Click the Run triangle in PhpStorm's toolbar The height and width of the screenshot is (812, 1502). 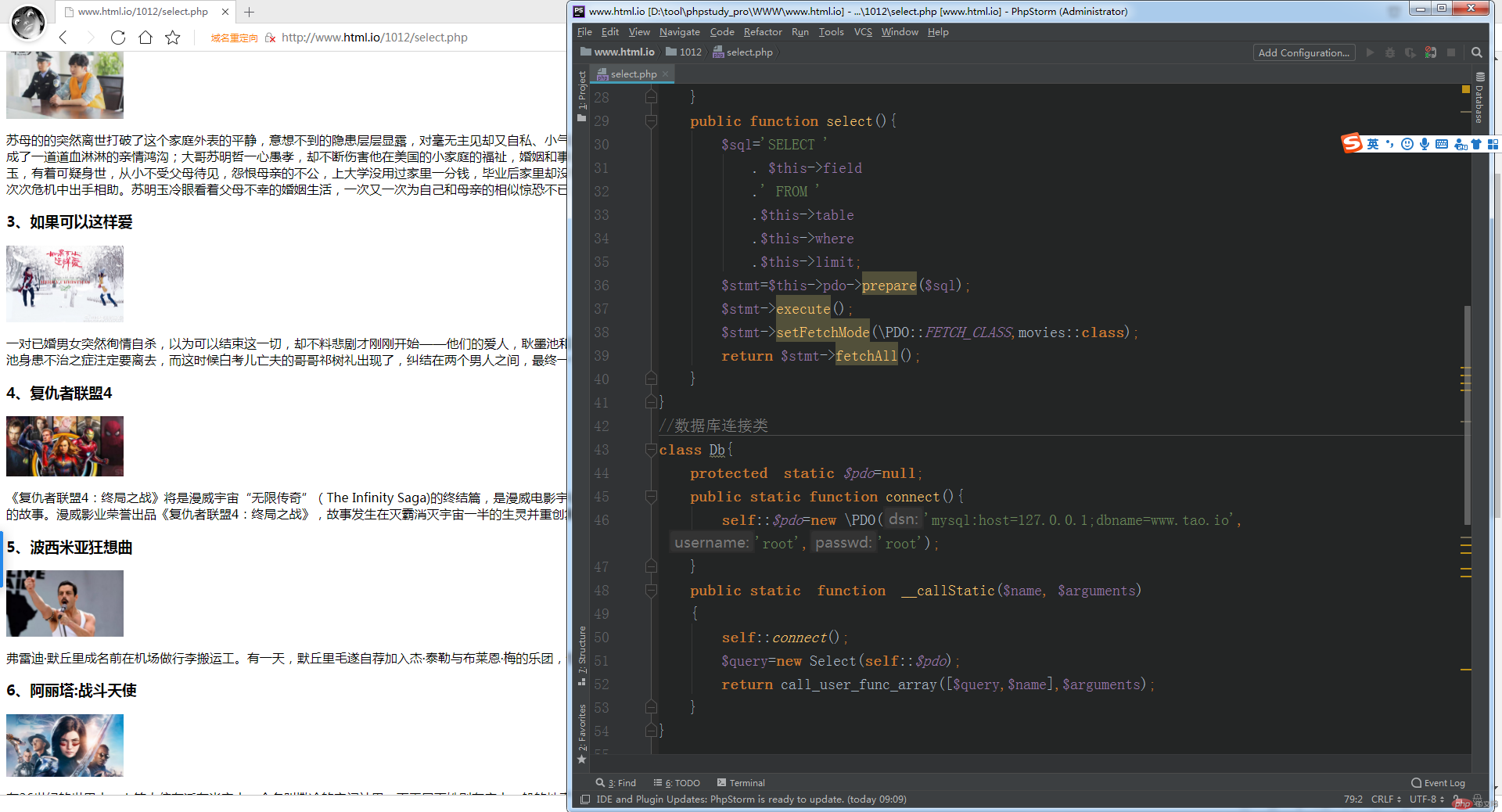coord(1370,52)
